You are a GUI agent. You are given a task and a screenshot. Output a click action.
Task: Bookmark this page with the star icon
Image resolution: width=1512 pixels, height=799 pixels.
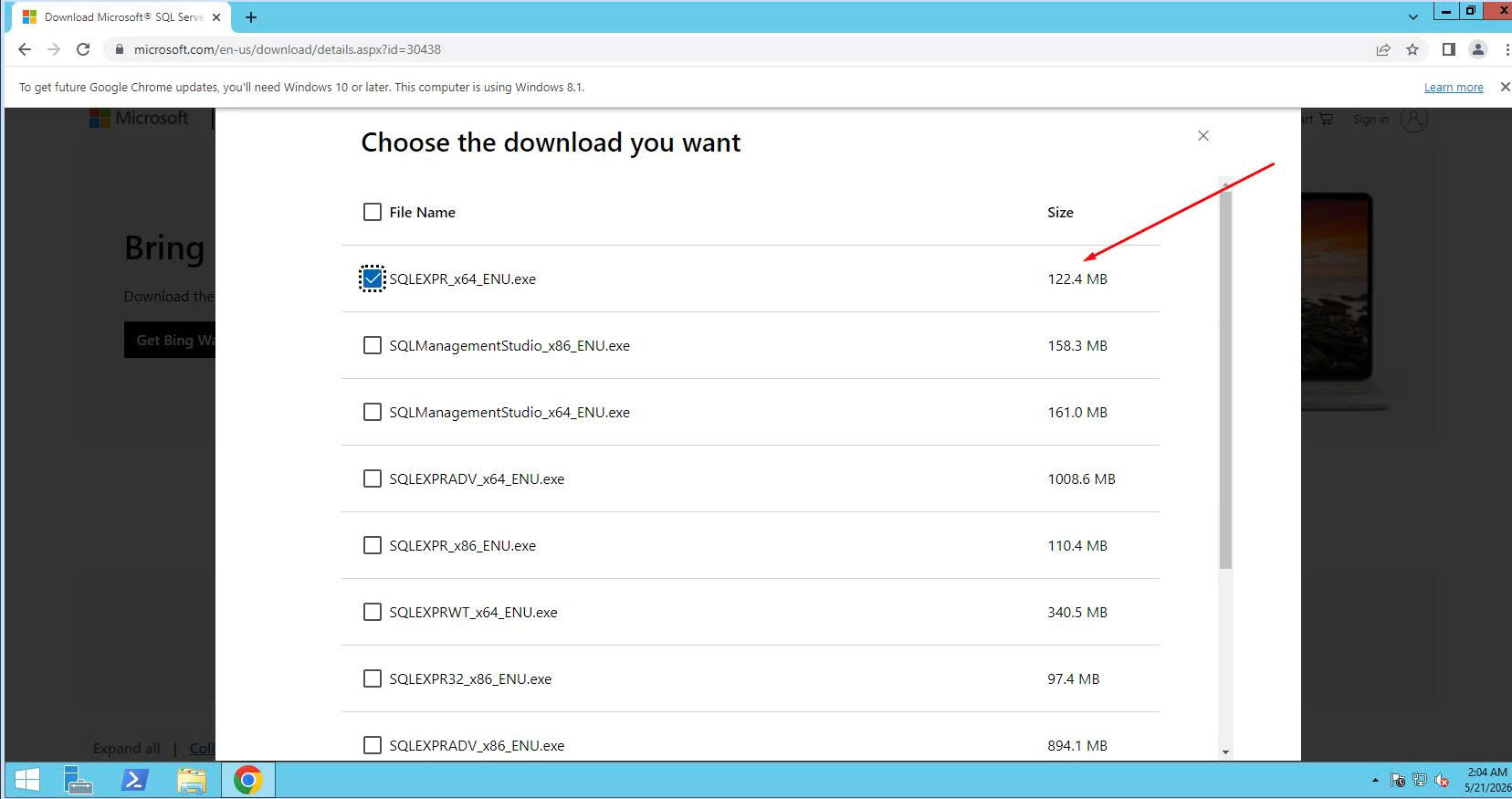[x=1412, y=49]
